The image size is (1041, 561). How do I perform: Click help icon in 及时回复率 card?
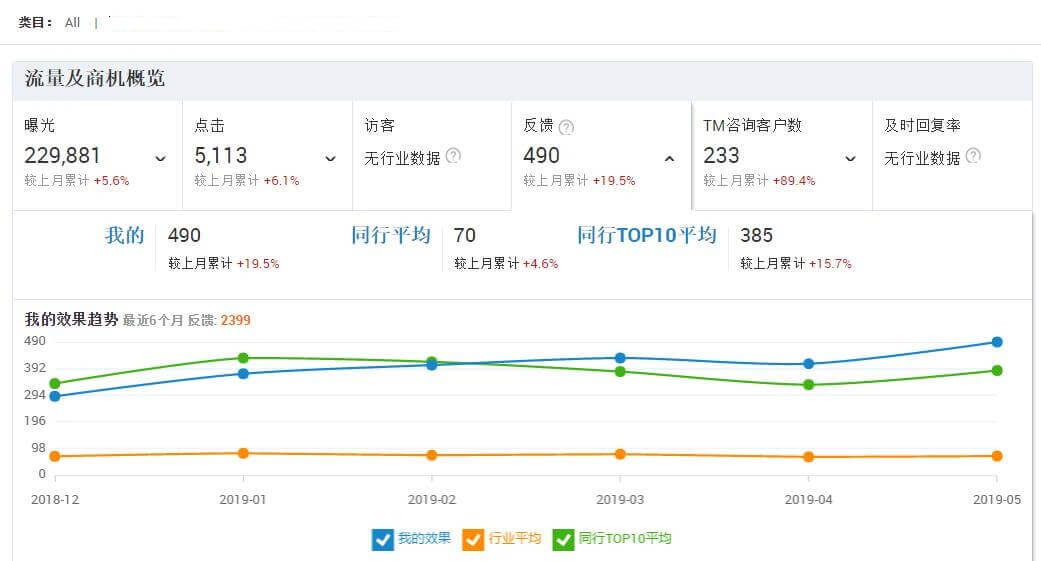(x=973, y=156)
